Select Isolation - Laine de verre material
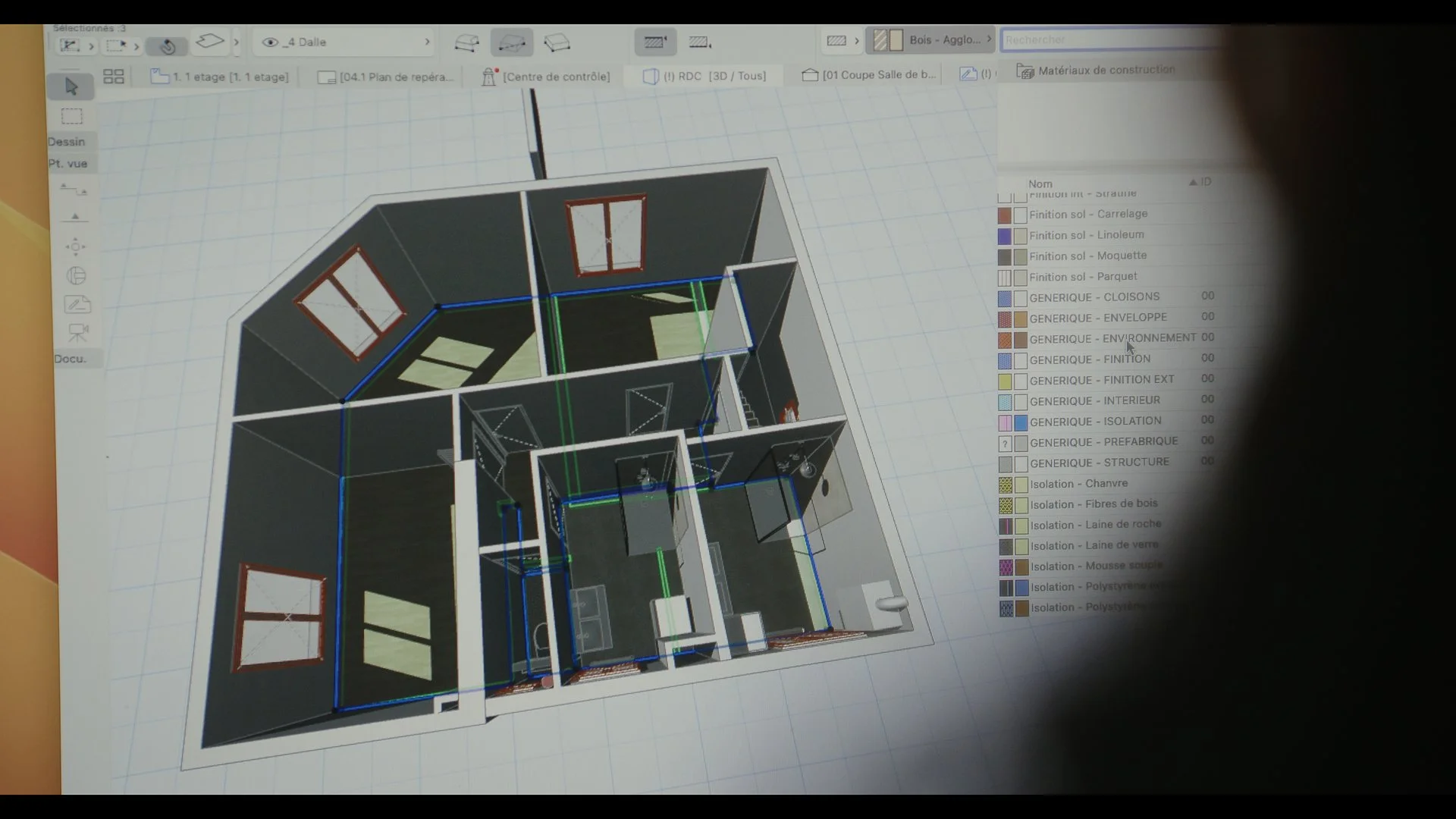Image resolution: width=1456 pixels, height=819 pixels. tap(1094, 545)
